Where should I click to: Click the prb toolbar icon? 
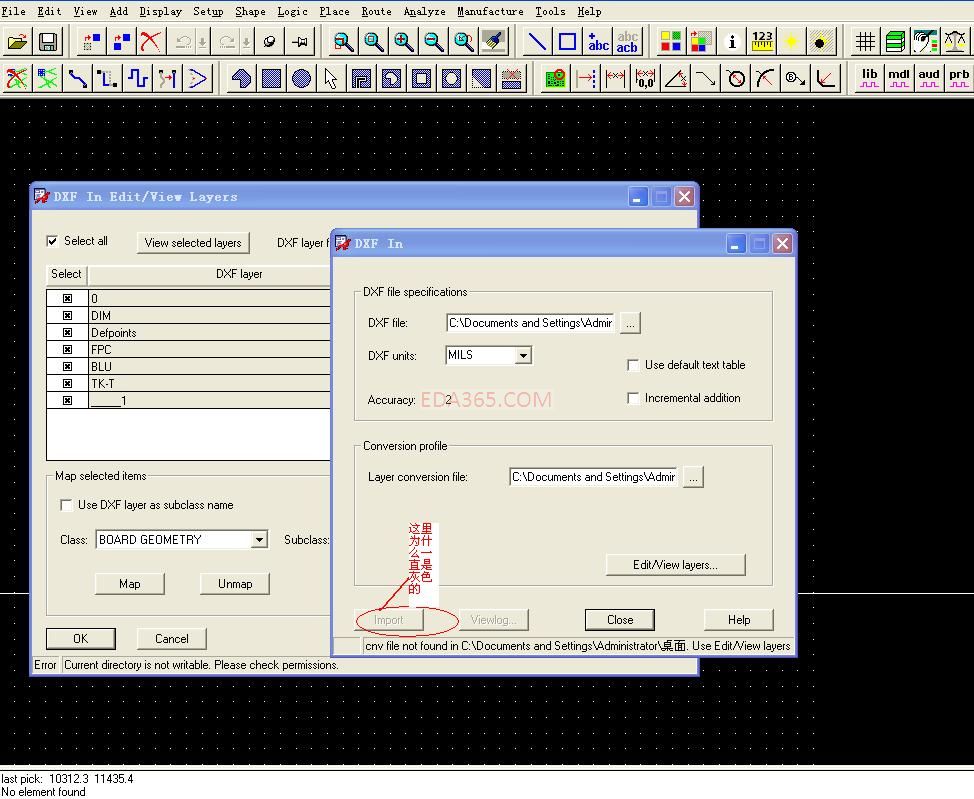tap(958, 78)
